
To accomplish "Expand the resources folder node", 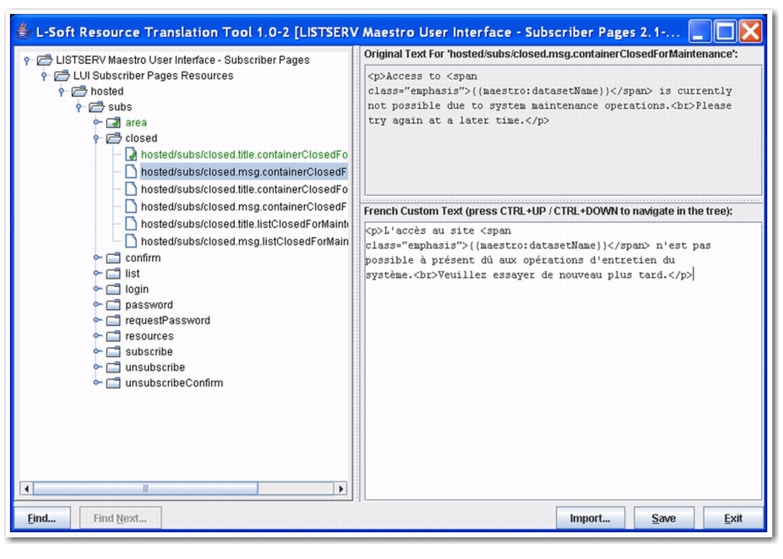I will click(97, 336).
